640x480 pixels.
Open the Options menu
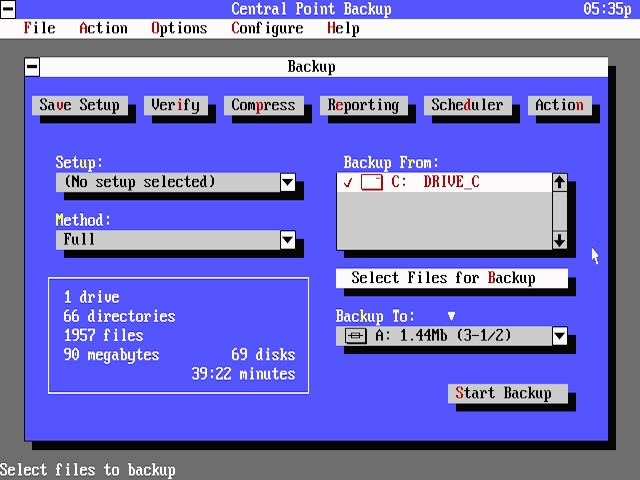point(179,29)
